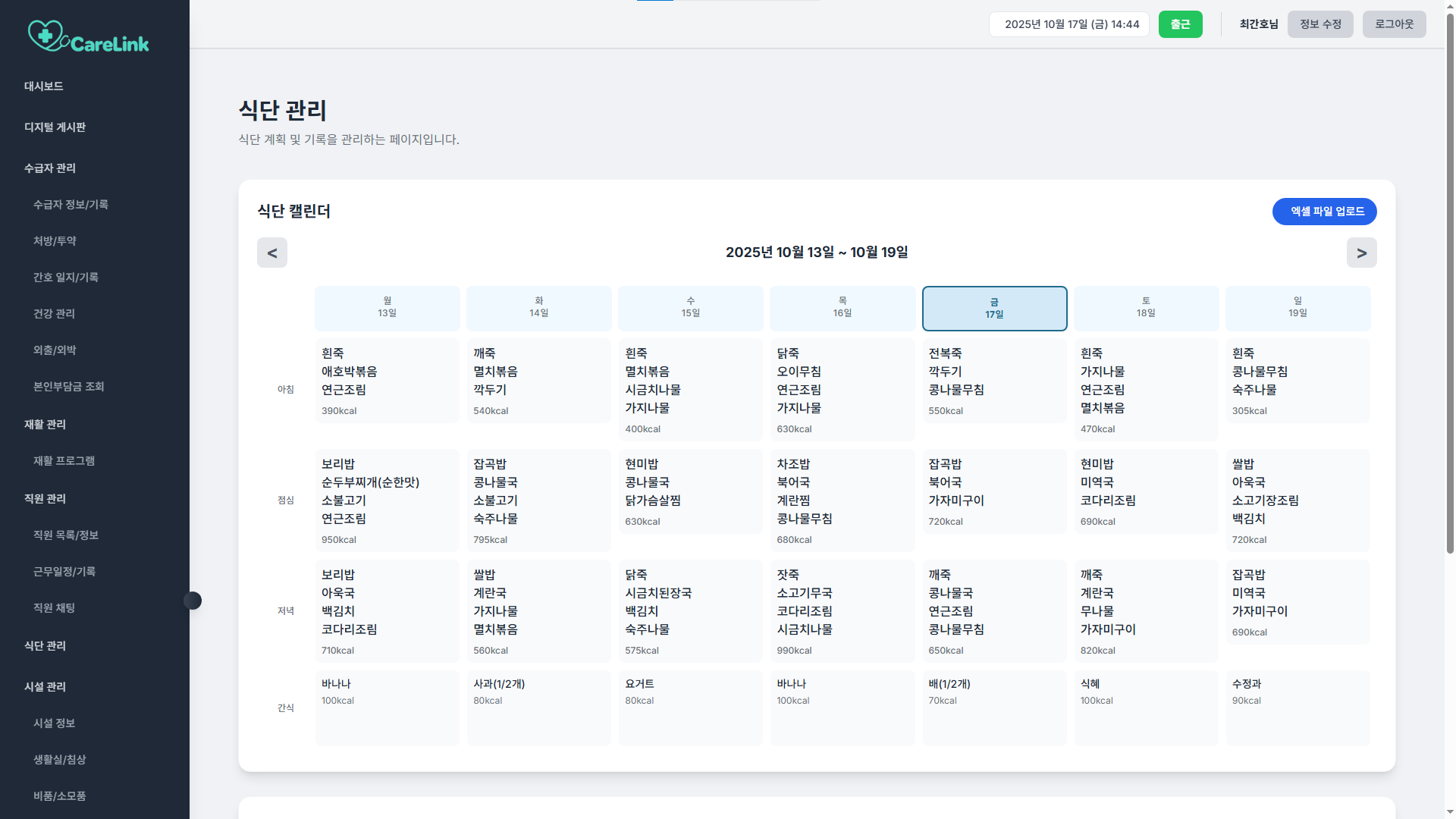Open 시설 정보
This screenshot has height=819, width=1456.
[54, 723]
